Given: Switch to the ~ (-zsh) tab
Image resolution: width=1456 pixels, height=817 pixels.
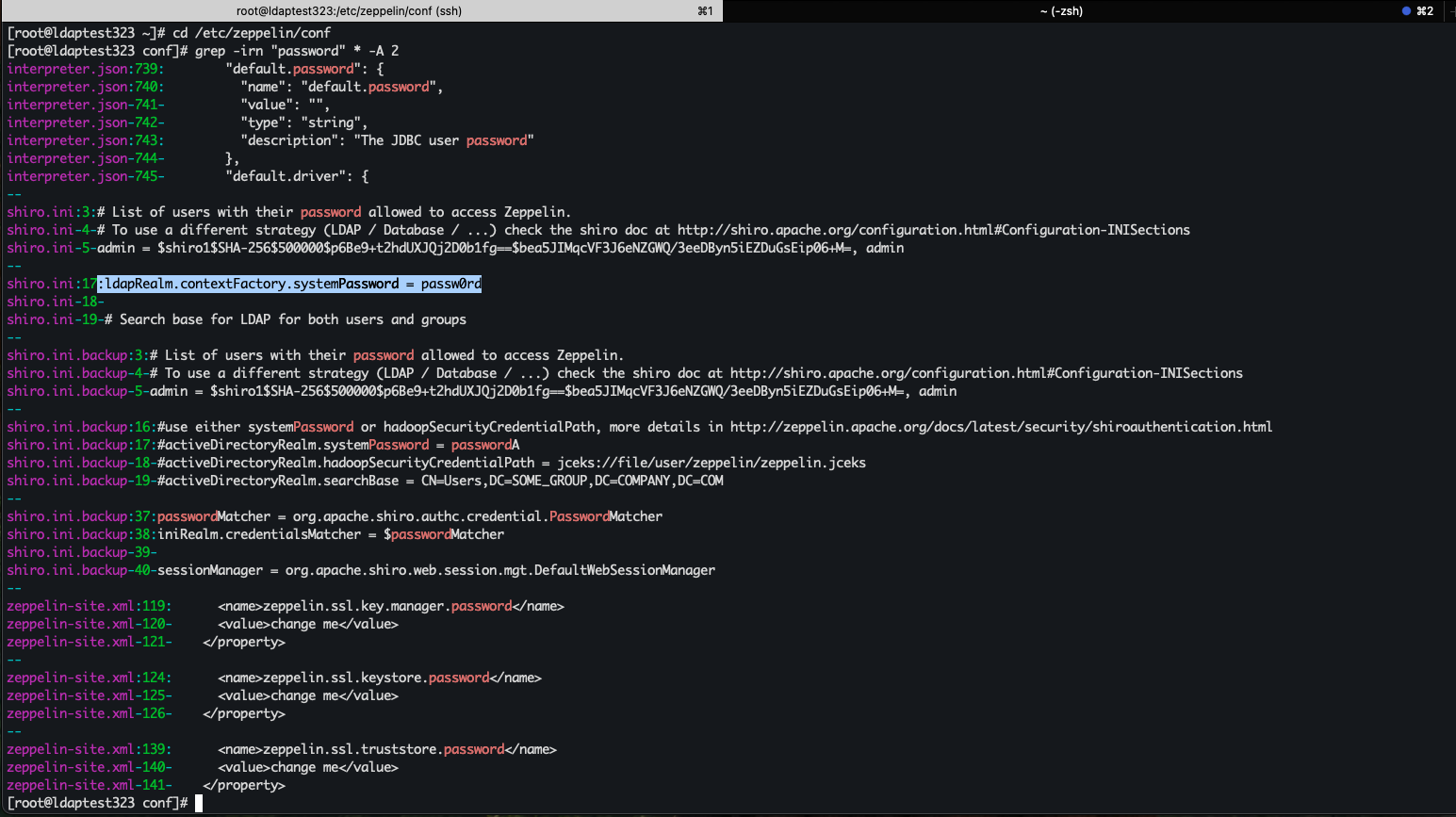Looking at the screenshot, I should 1061,11.
